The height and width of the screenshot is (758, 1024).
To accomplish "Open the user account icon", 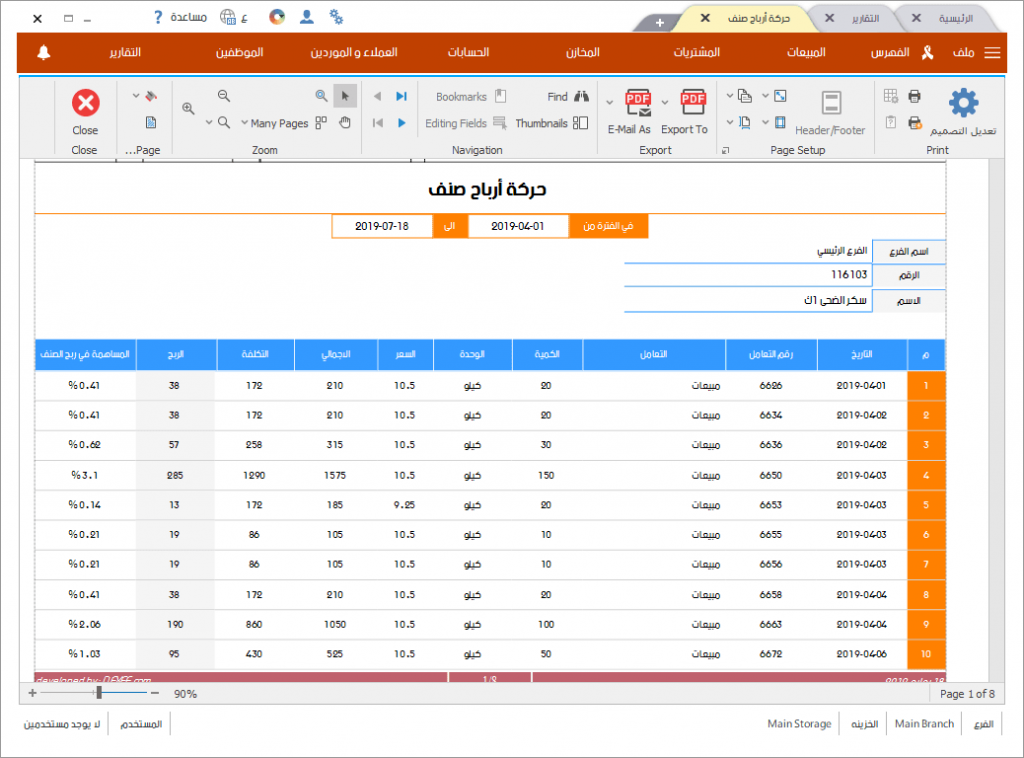I will [x=306, y=17].
